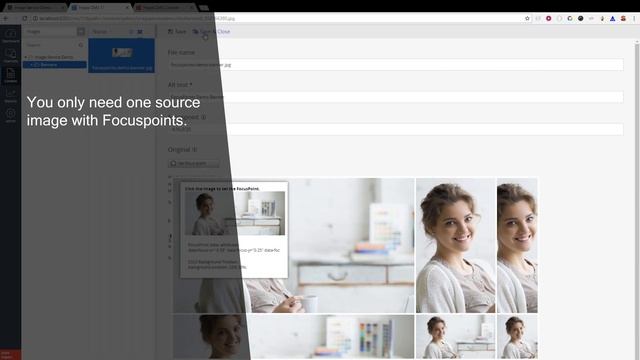
Task: Open the gear-icon section in the left sidebar
Action: click(x=11, y=115)
